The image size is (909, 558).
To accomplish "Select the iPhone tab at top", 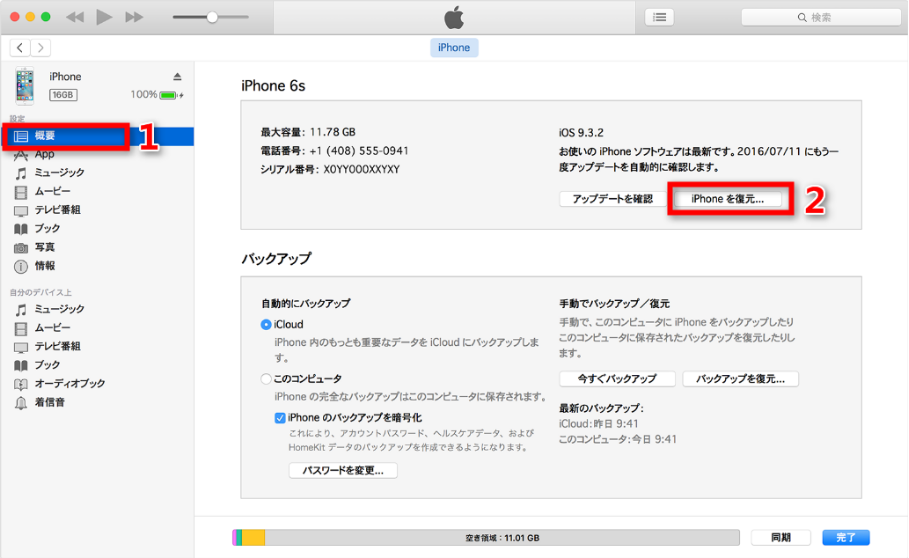I will 454,48.
